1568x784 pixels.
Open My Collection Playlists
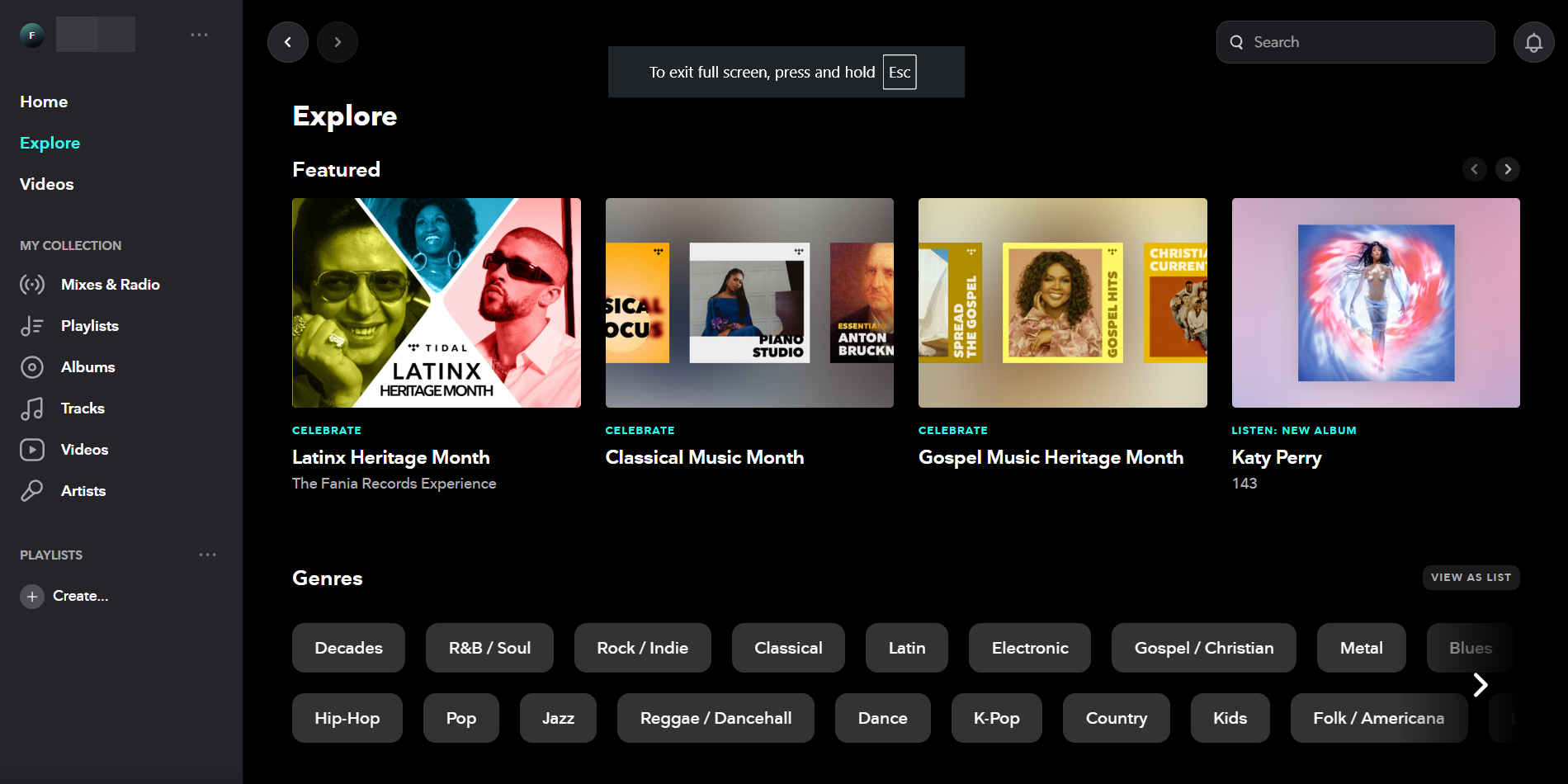pyautogui.click(x=90, y=326)
